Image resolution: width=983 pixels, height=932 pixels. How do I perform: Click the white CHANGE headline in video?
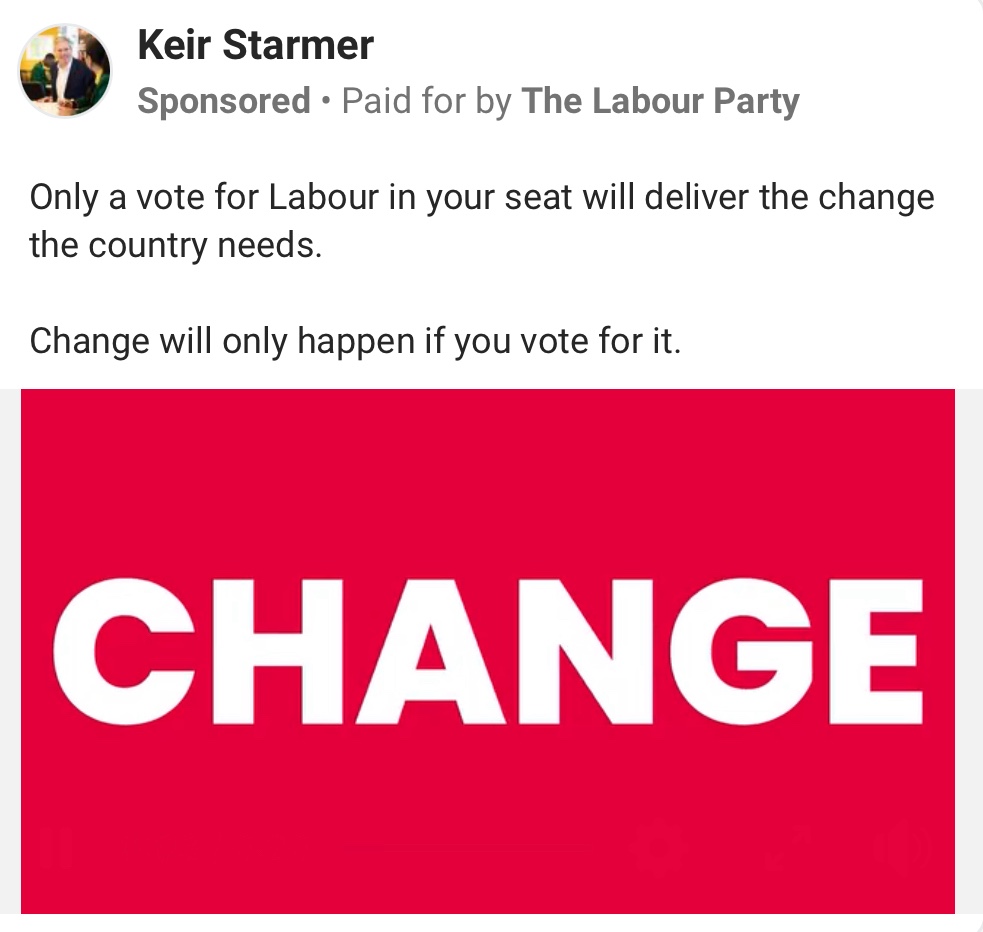coord(487,651)
